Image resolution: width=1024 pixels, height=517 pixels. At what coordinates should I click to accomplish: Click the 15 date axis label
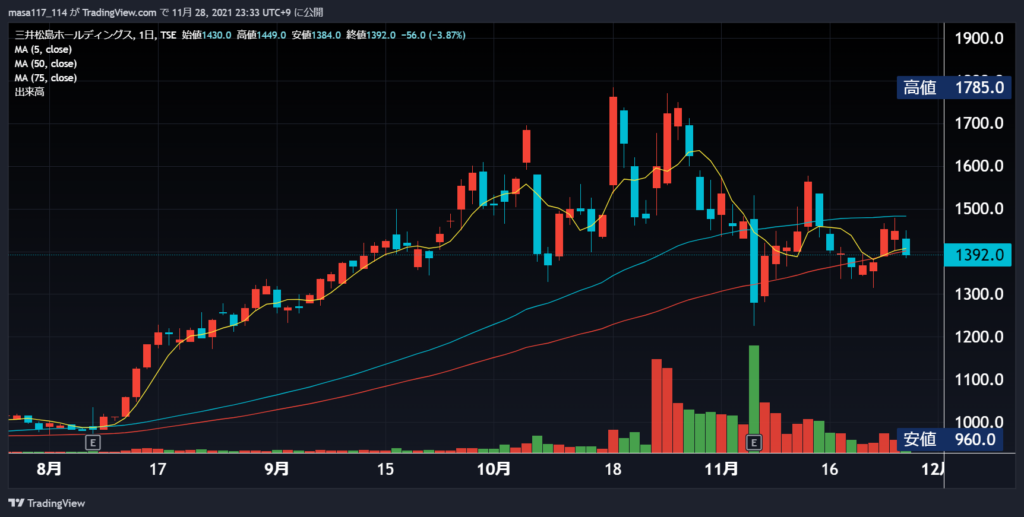385,469
